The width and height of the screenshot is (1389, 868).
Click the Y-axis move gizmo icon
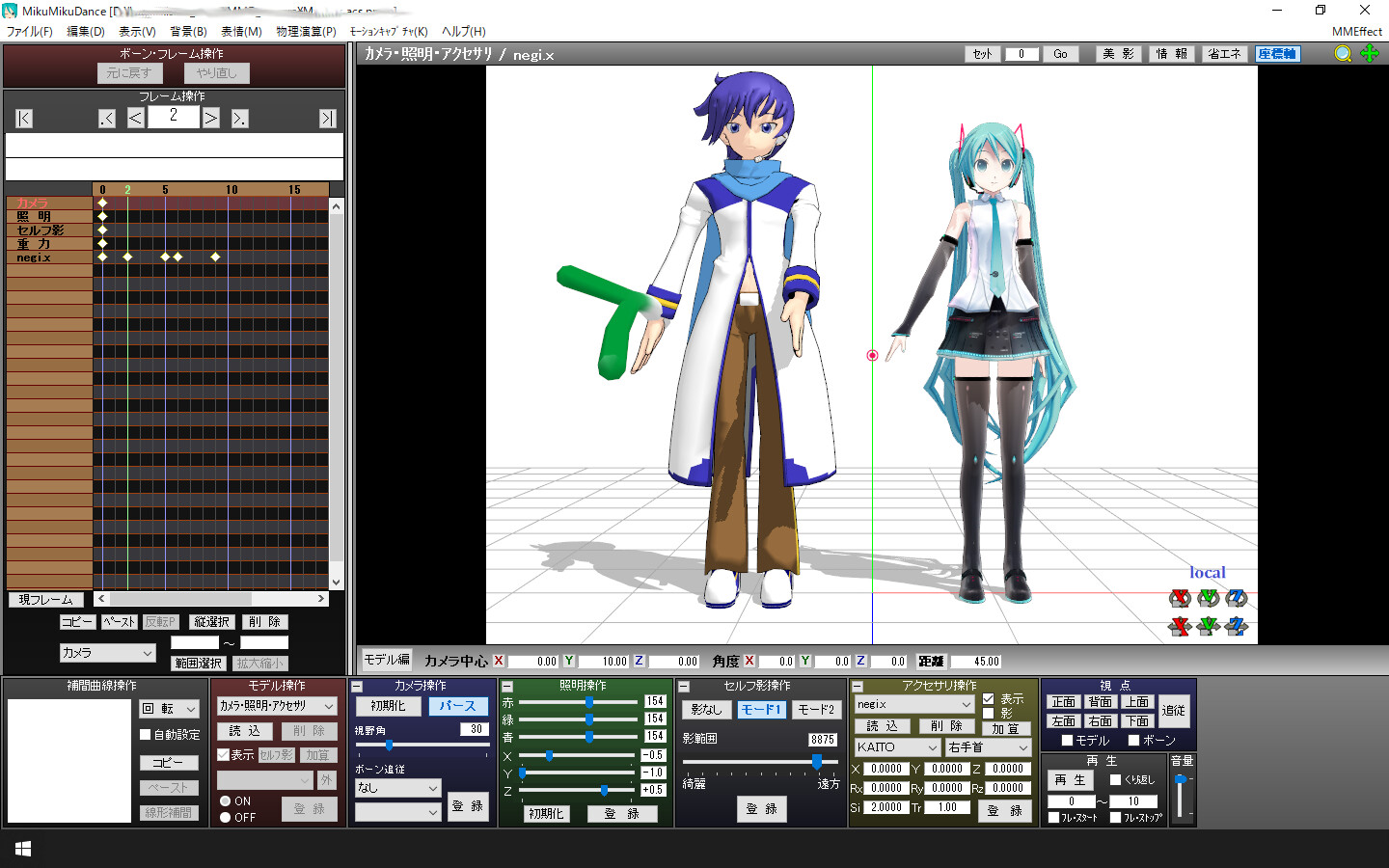tap(1208, 627)
